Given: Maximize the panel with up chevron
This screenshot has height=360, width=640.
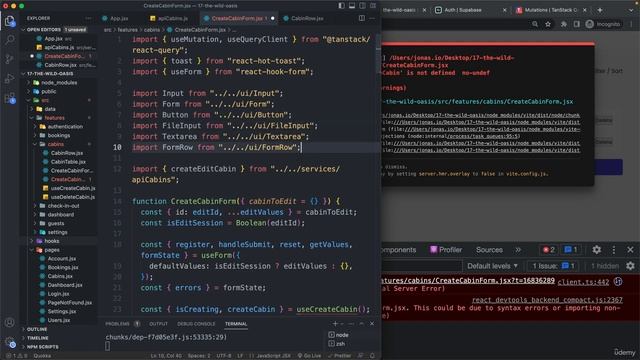Looking at the screenshot, I should [361, 324].
